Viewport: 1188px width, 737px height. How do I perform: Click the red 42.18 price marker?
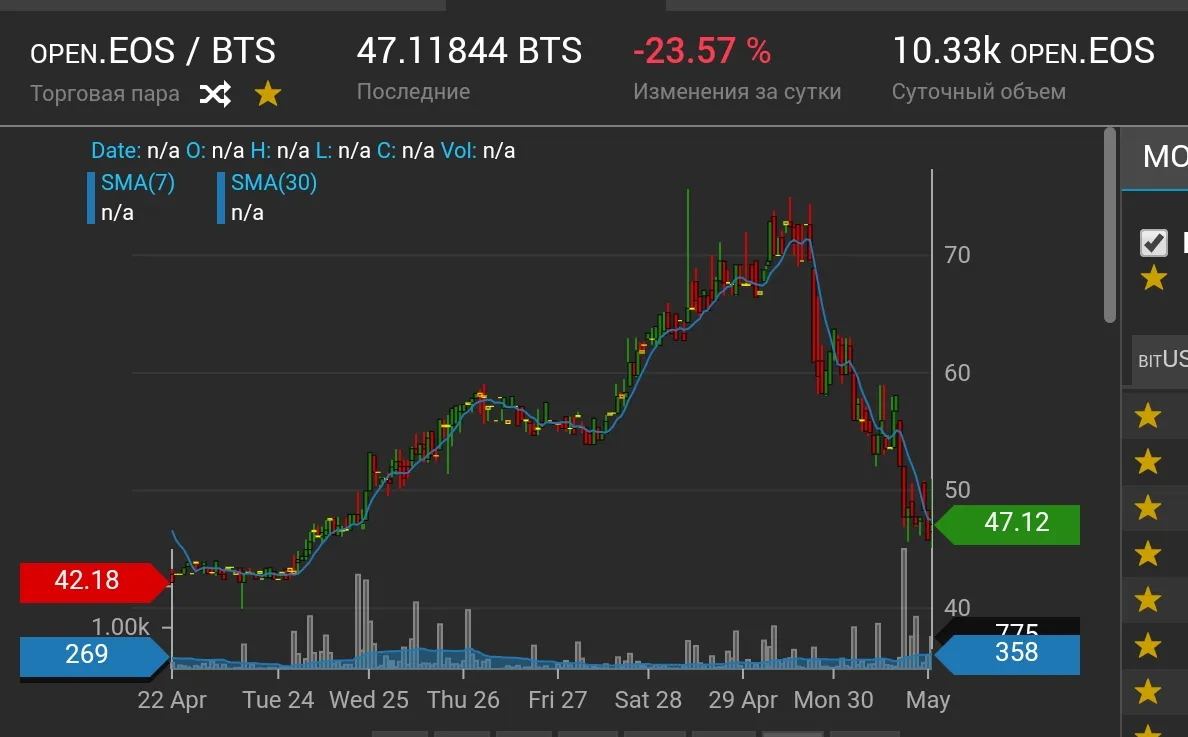tap(94, 581)
